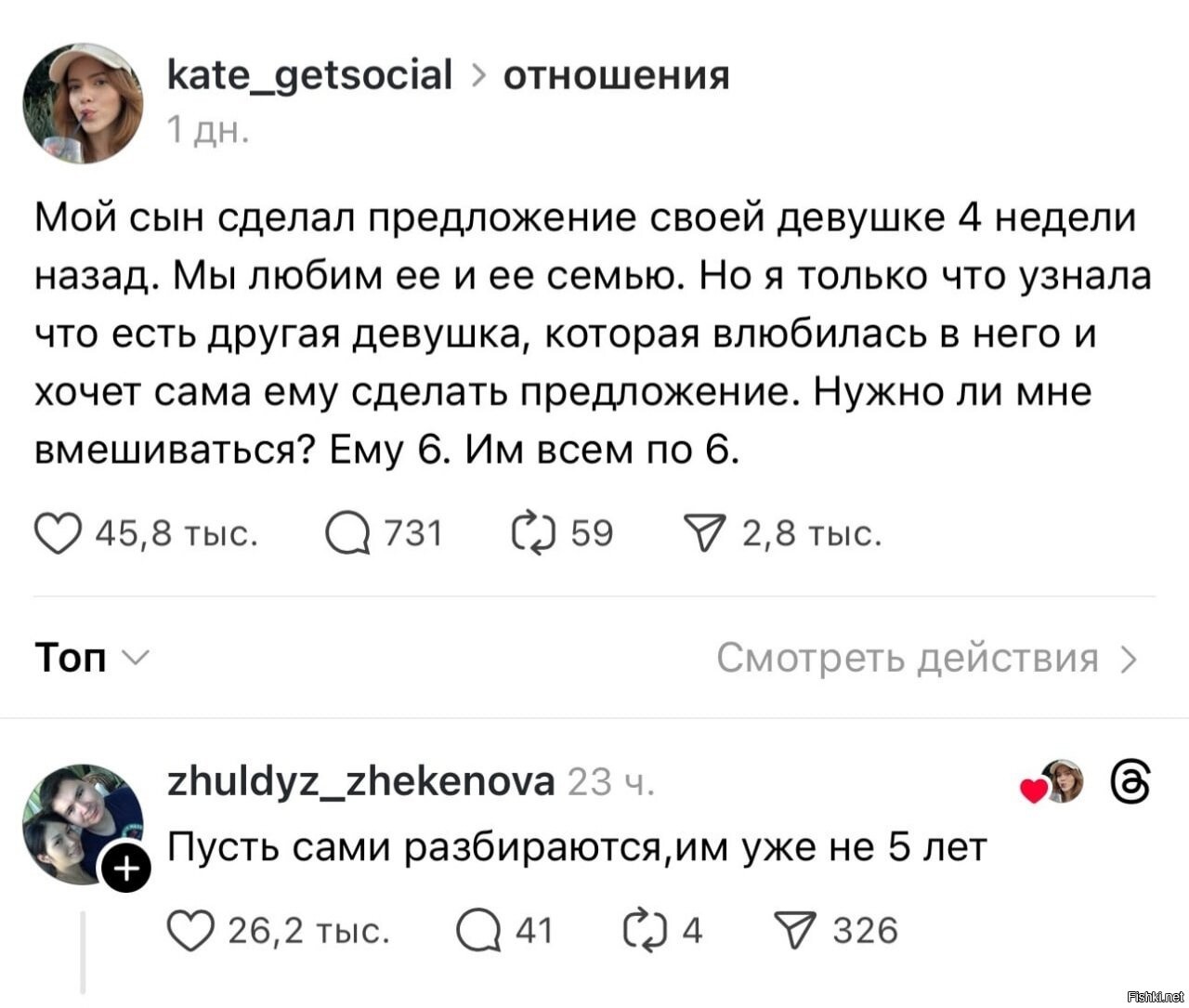Viewport: 1189px width, 1008px height.
Task: Repost the main post via the repost icon
Action: tap(532, 534)
